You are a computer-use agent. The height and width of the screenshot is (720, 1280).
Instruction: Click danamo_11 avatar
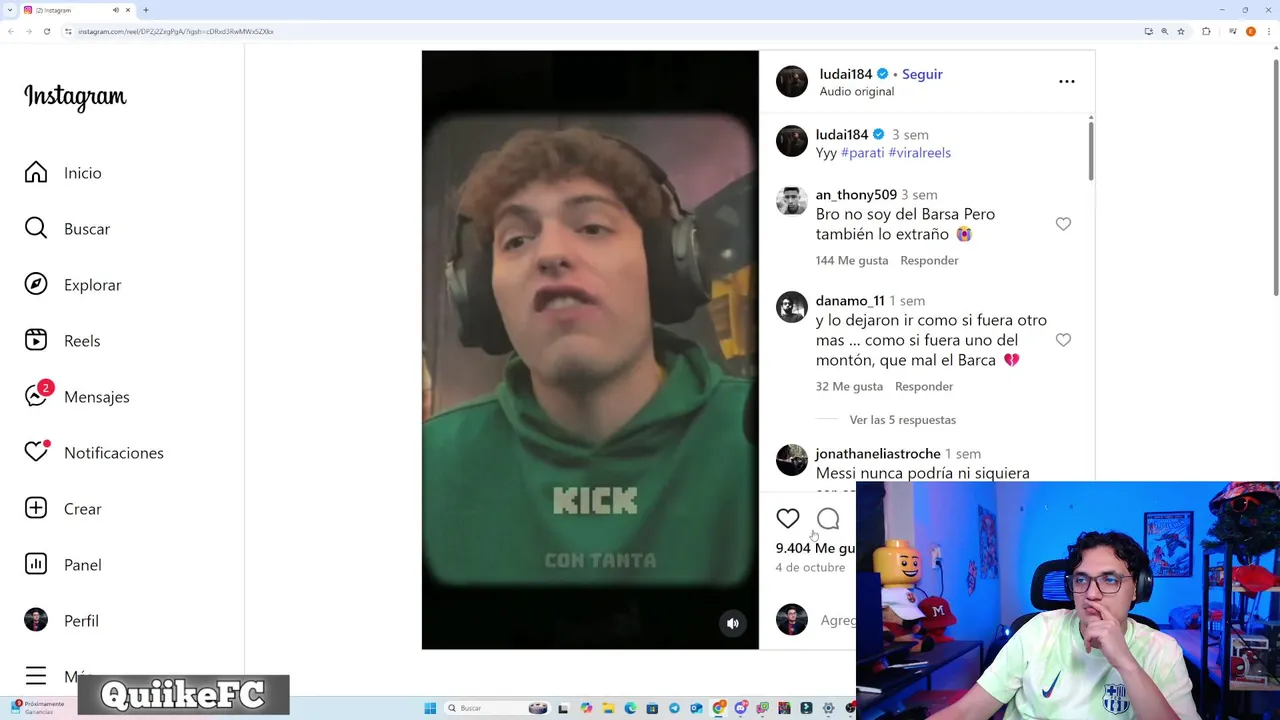pyautogui.click(x=792, y=307)
